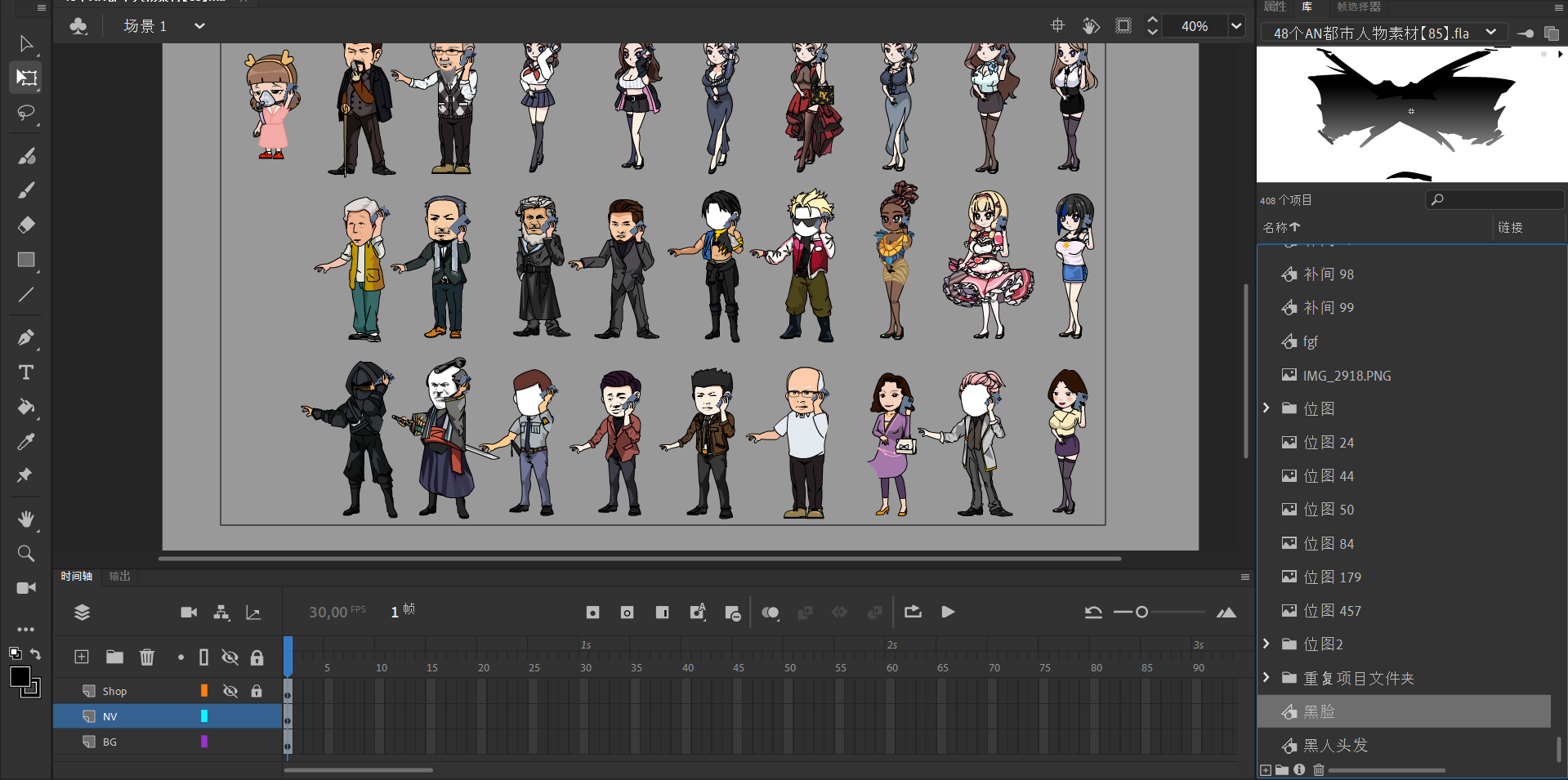Unlock the Shop layer
Screen dimensions: 1568x780
pyautogui.click(x=257, y=691)
